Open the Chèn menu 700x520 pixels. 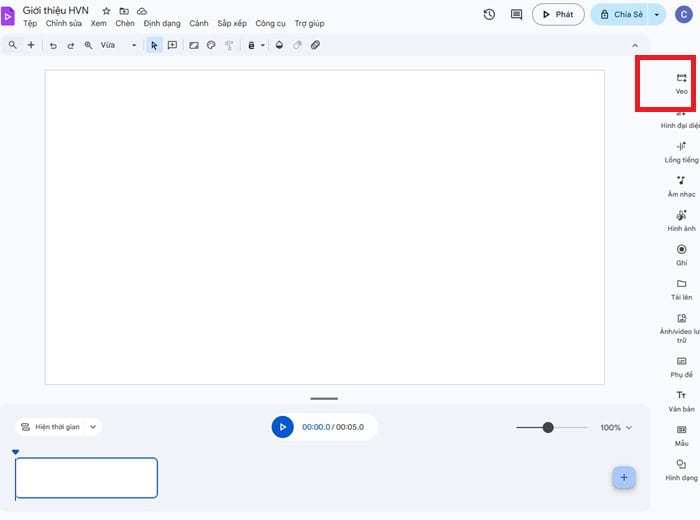pos(125,23)
